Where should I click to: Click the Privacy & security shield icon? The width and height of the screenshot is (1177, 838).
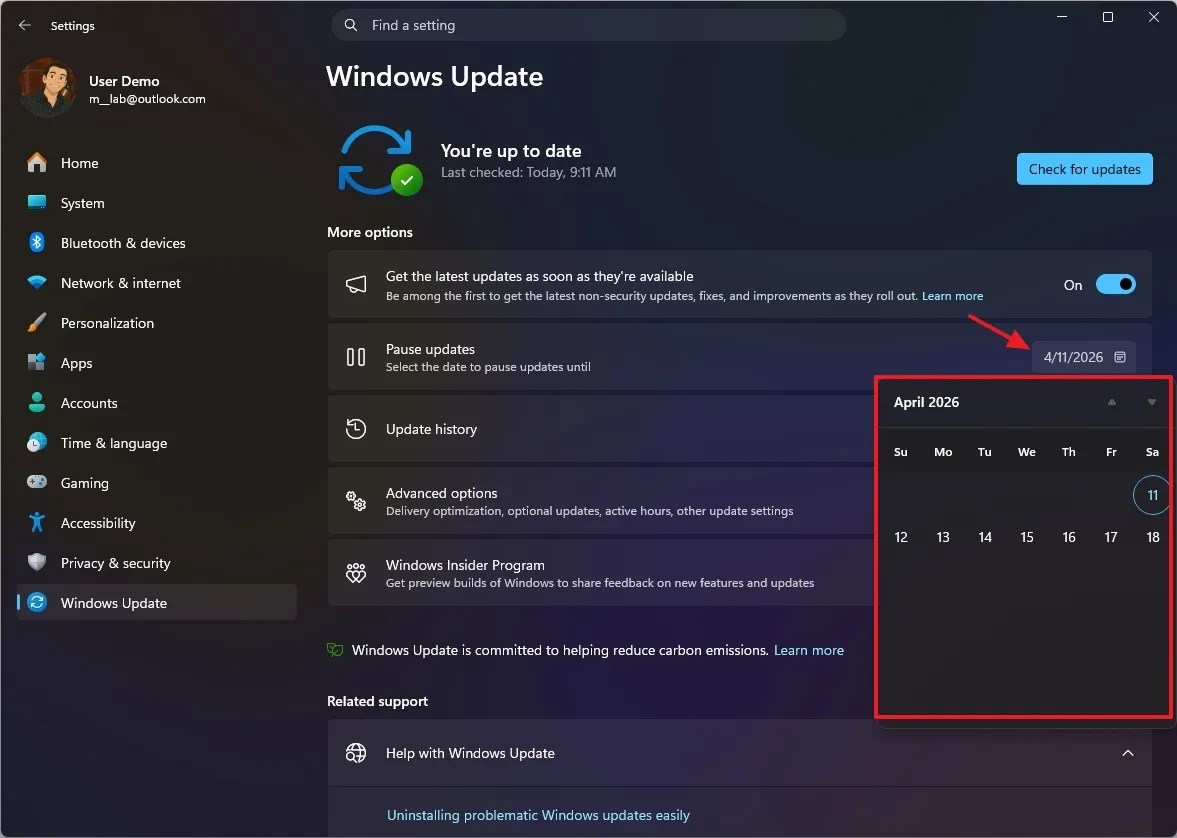click(x=37, y=562)
